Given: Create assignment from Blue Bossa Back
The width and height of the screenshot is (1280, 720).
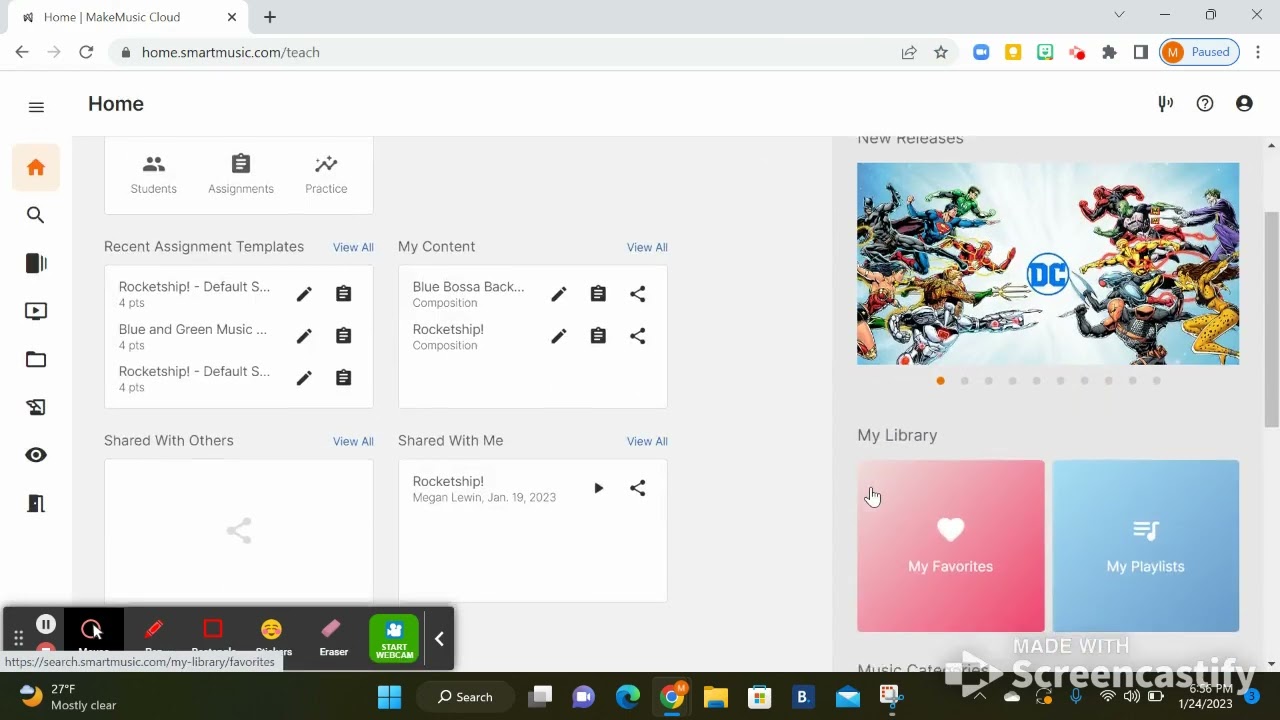Looking at the screenshot, I should click(598, 294).
